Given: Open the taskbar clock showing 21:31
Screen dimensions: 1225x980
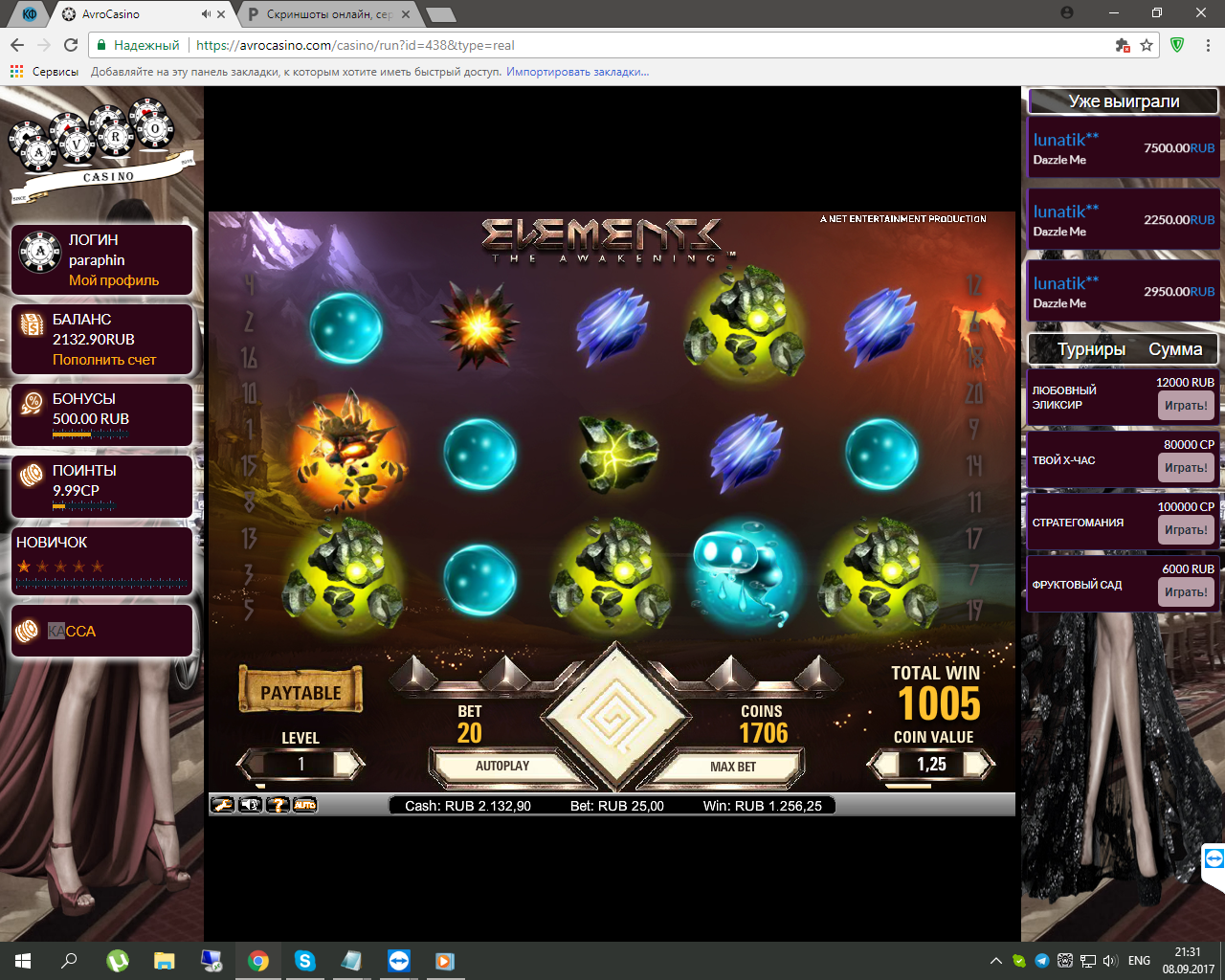Looking at the screenshot, I should pyautogui.click(x=1188, y=961).
